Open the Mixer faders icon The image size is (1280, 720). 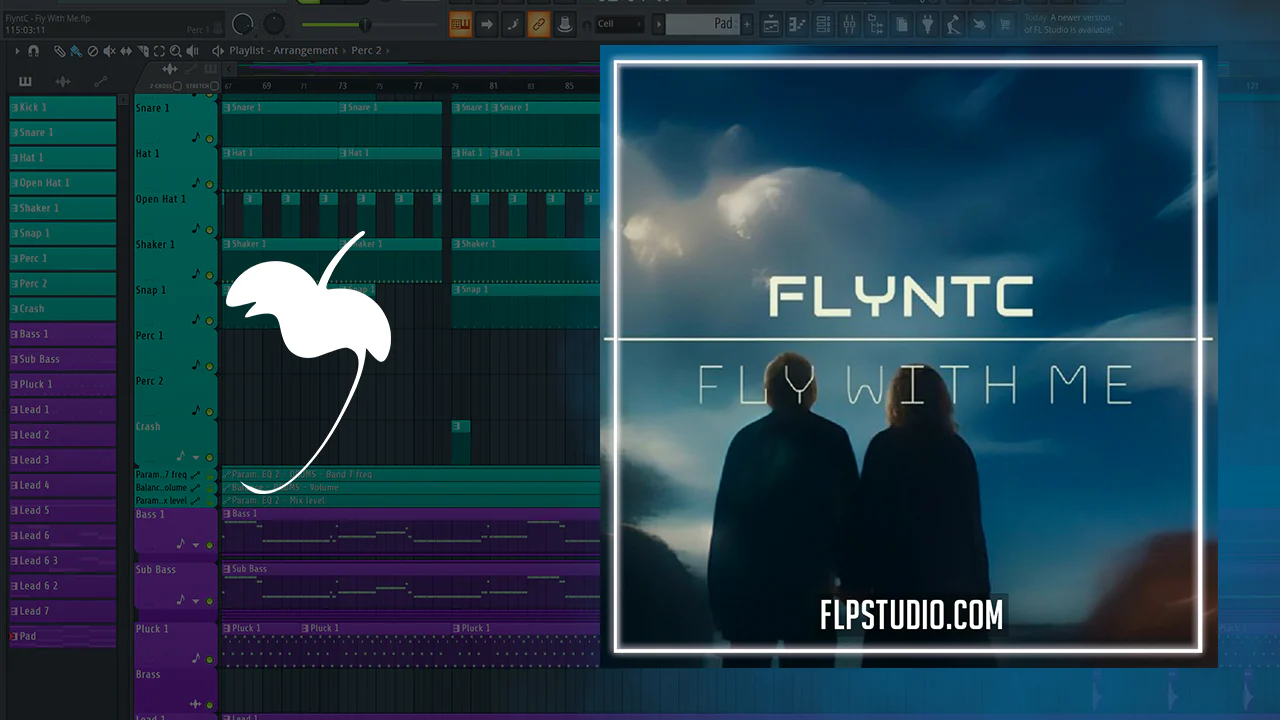point(850,24)
